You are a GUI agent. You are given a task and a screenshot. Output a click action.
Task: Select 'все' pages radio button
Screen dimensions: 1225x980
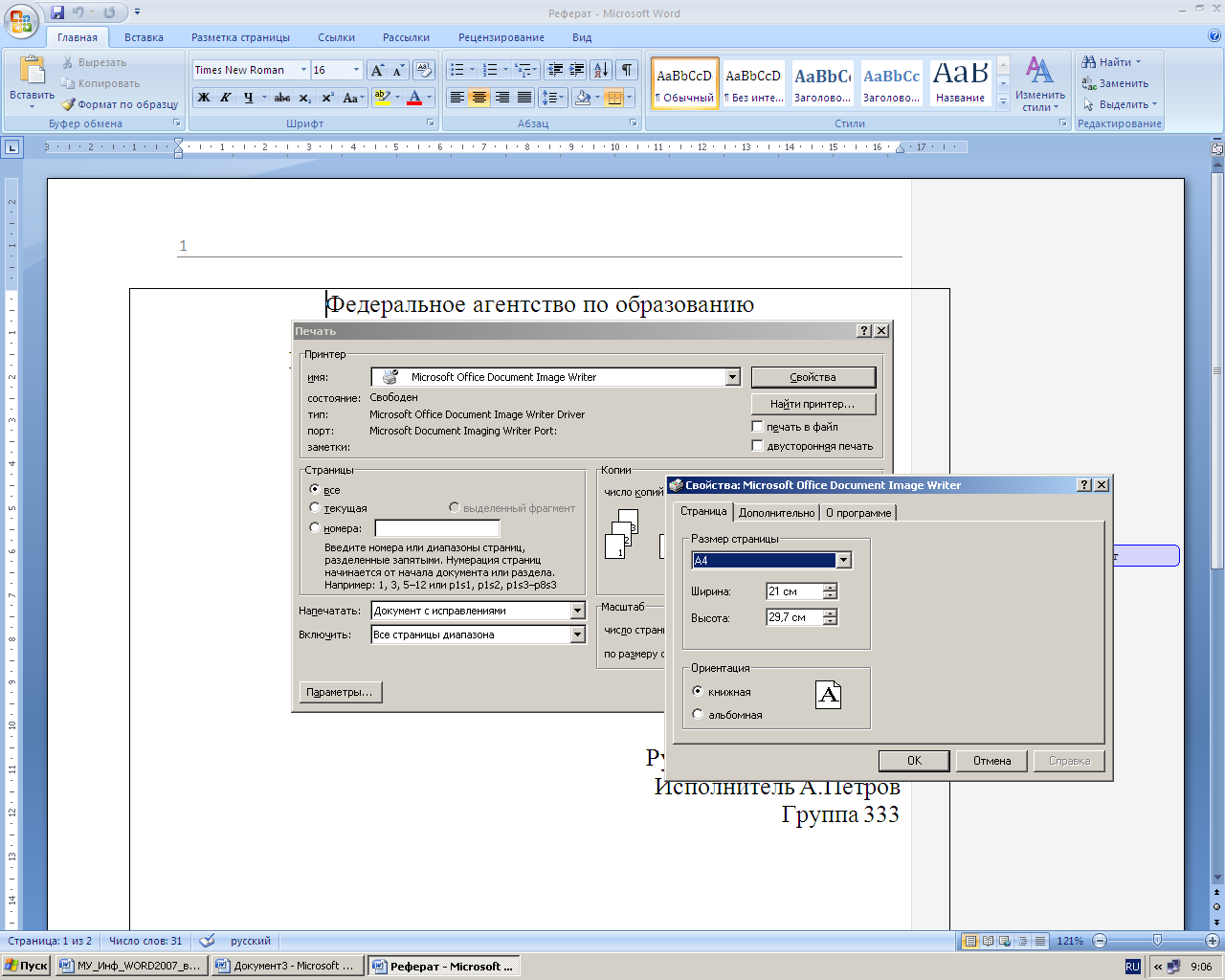click(315, 489)
